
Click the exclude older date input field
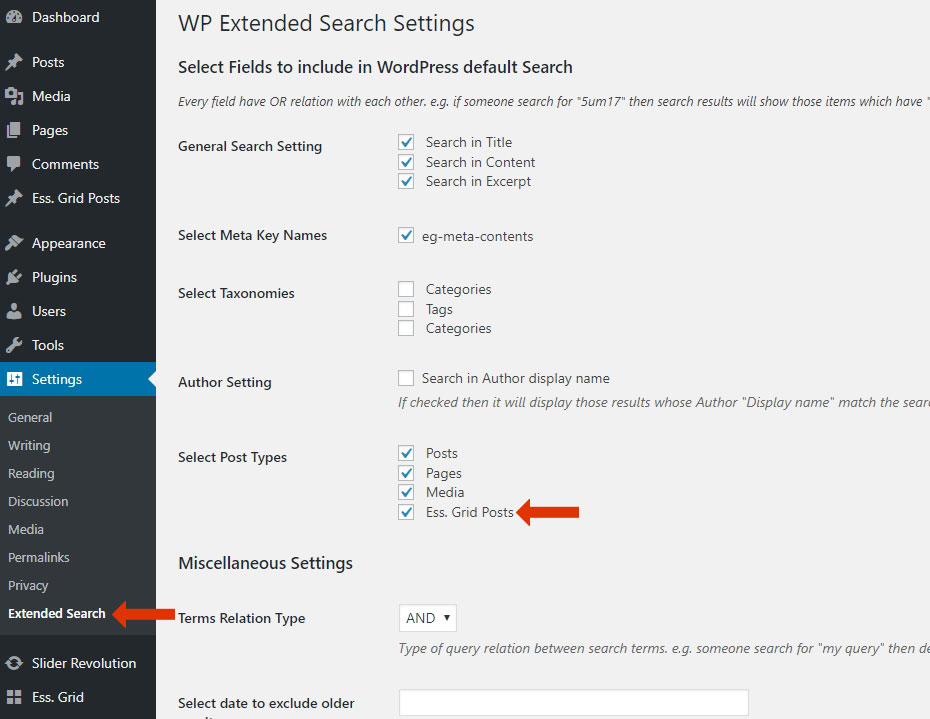(574, 702)
